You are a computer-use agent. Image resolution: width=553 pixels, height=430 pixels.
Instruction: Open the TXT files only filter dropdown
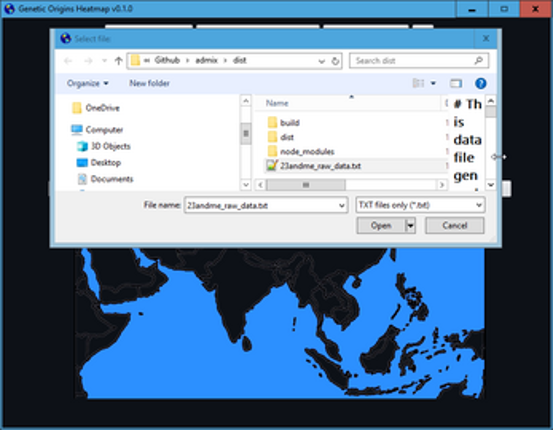click(x=420, y=205)
